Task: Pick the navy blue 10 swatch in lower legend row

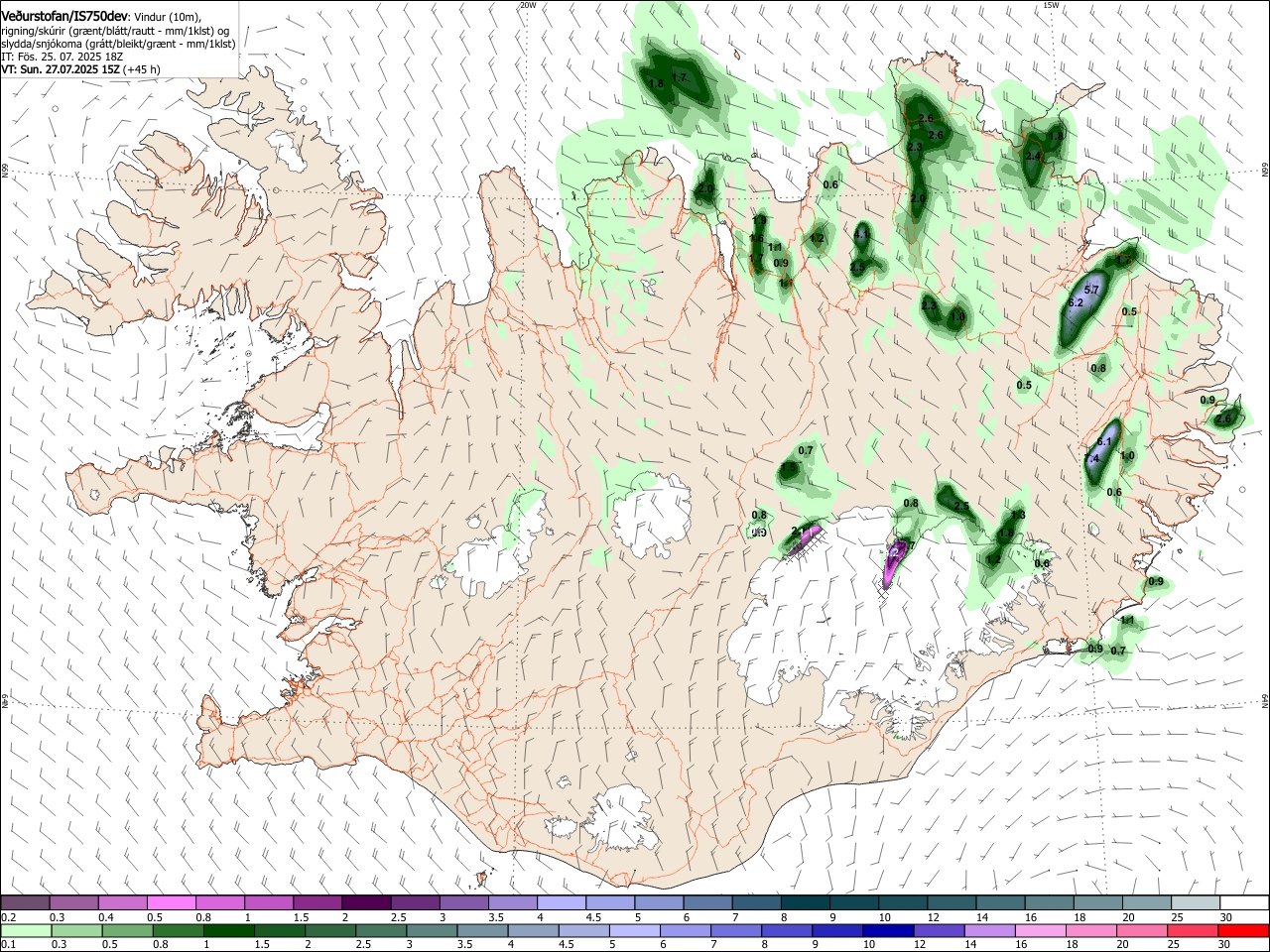Action: pyautogui.click(x=888, y=930)
